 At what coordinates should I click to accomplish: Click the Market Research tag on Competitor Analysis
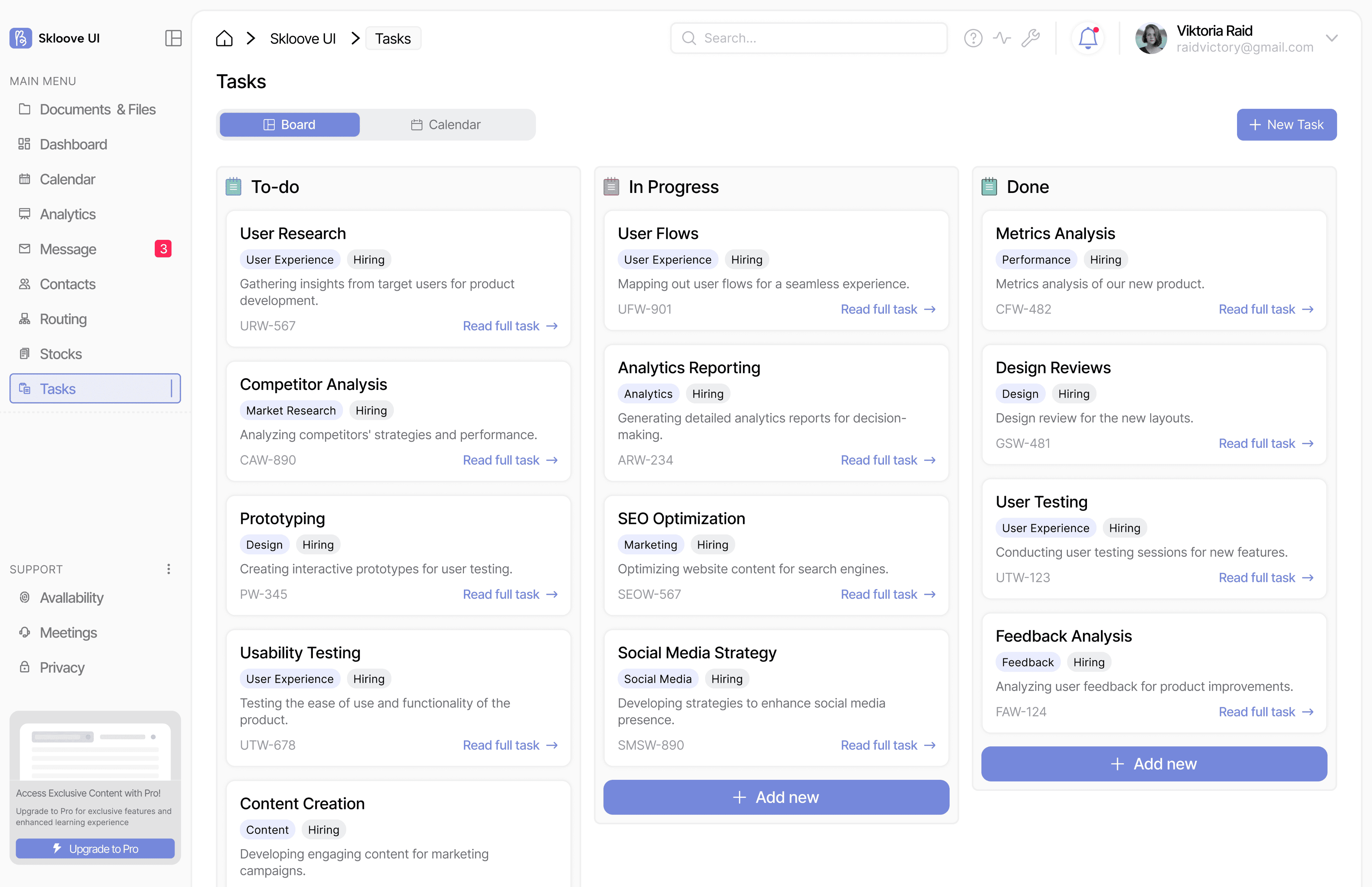[x=291, y=411]
